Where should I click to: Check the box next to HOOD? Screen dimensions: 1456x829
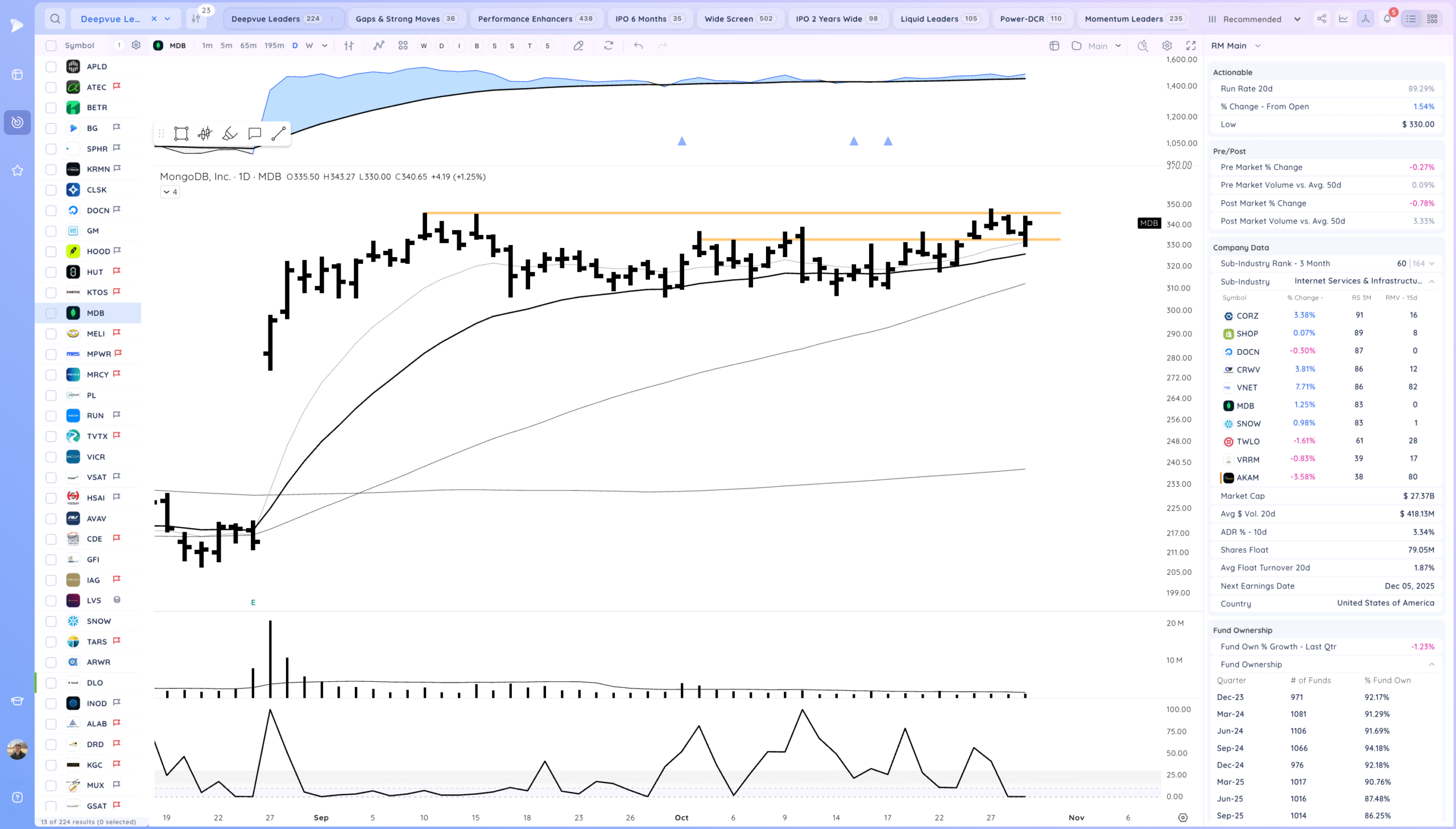pyautogui.click(x=51, y=252)
